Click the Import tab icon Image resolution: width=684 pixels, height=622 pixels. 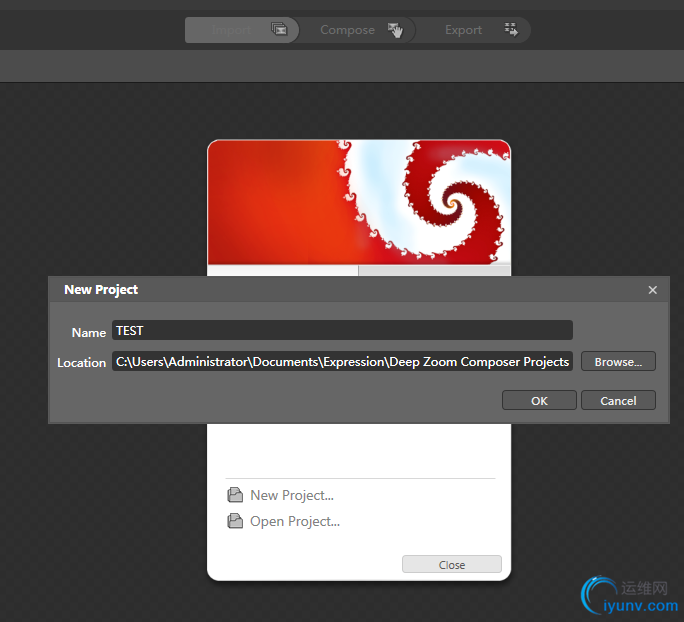(279, 29)
